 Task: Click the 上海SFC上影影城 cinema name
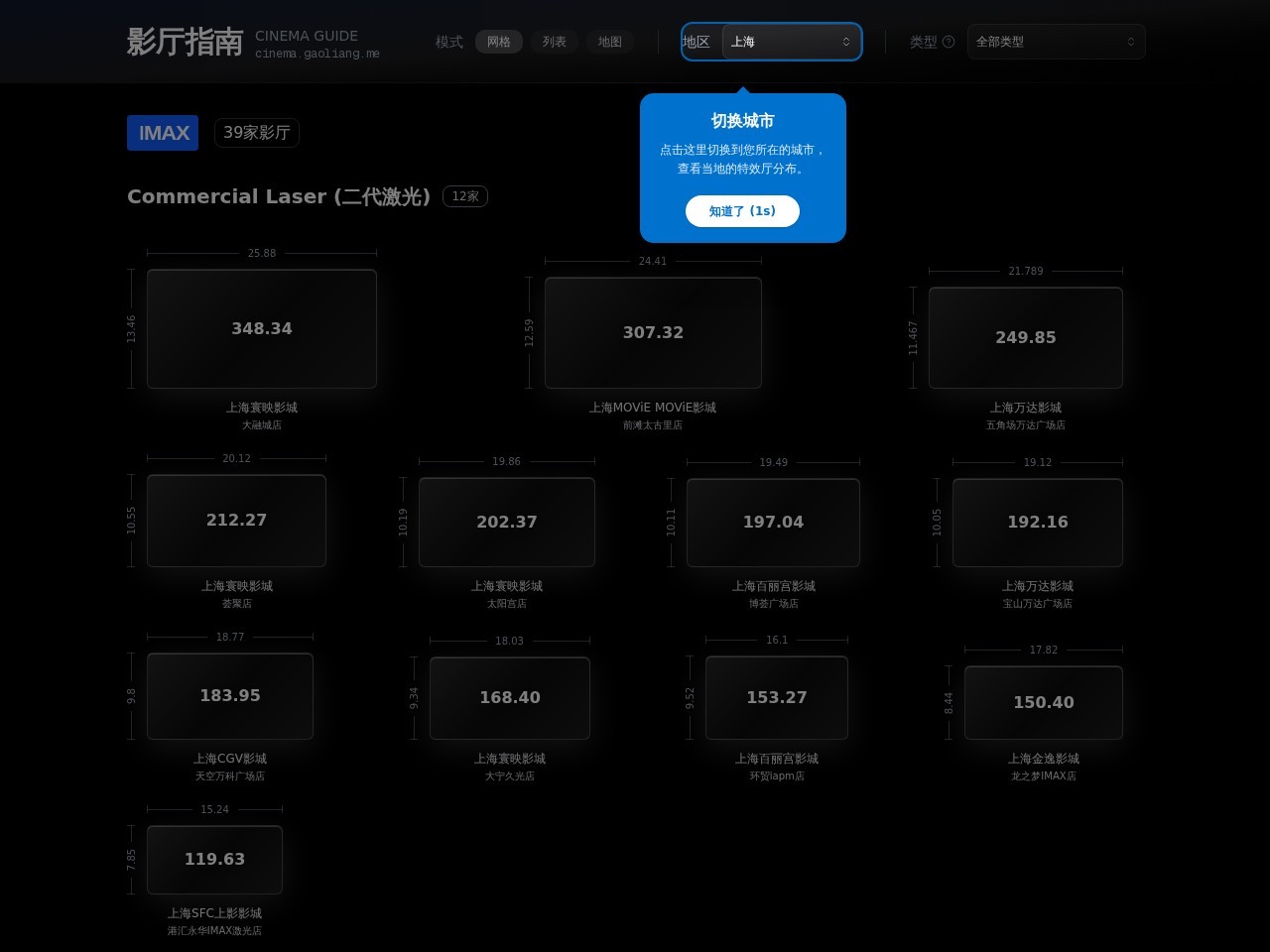point(214,913)
